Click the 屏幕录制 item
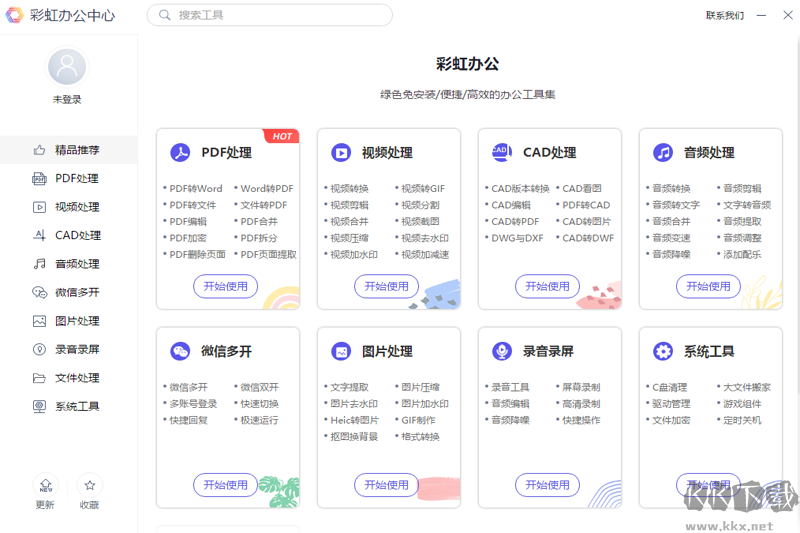 pyautogui.click(x=581, y=388)
